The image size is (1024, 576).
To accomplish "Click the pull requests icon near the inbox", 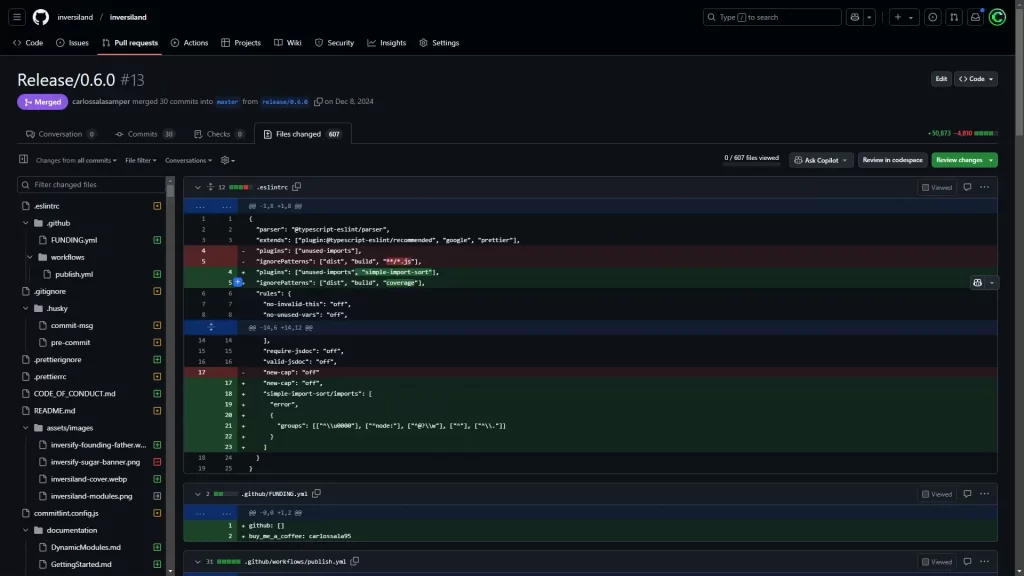I will pyautogui.click(x=953, y=17).
